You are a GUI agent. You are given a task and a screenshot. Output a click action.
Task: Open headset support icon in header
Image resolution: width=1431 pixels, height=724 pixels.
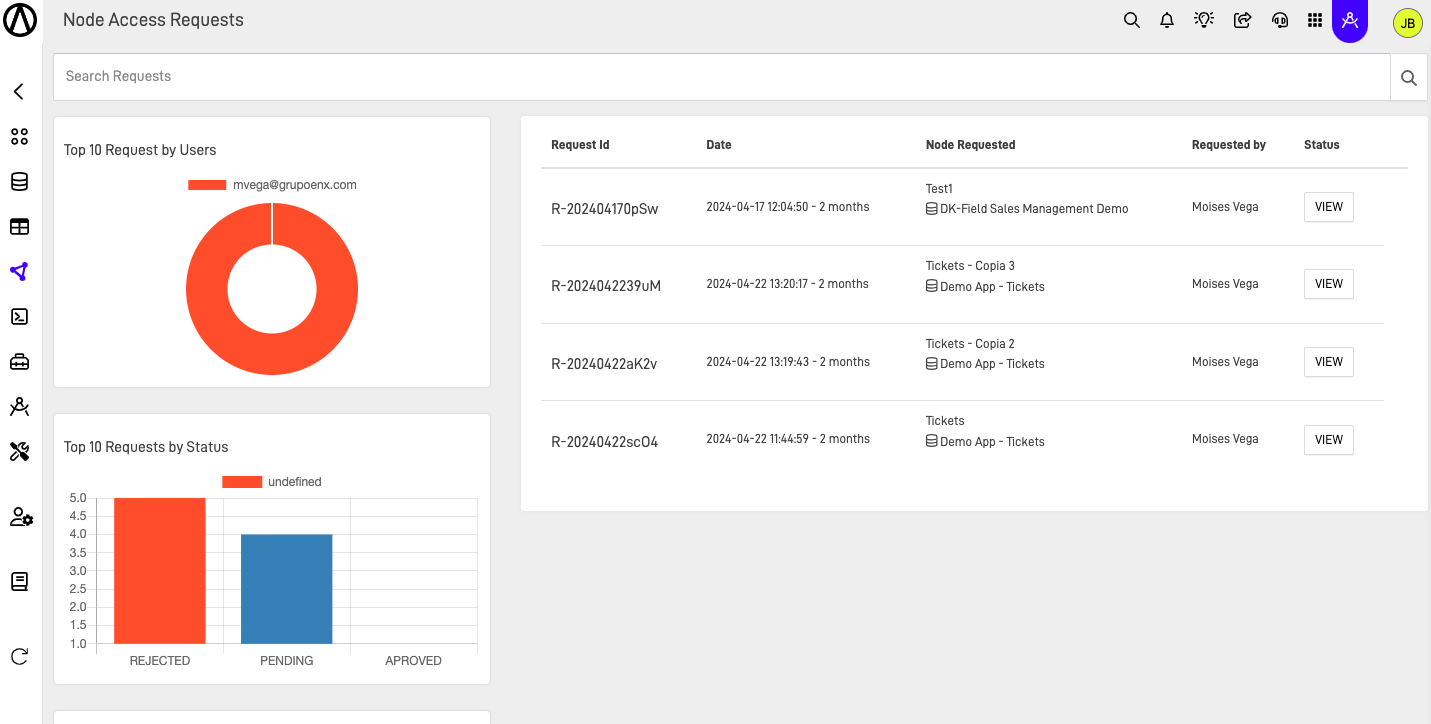pos(1280,20)
